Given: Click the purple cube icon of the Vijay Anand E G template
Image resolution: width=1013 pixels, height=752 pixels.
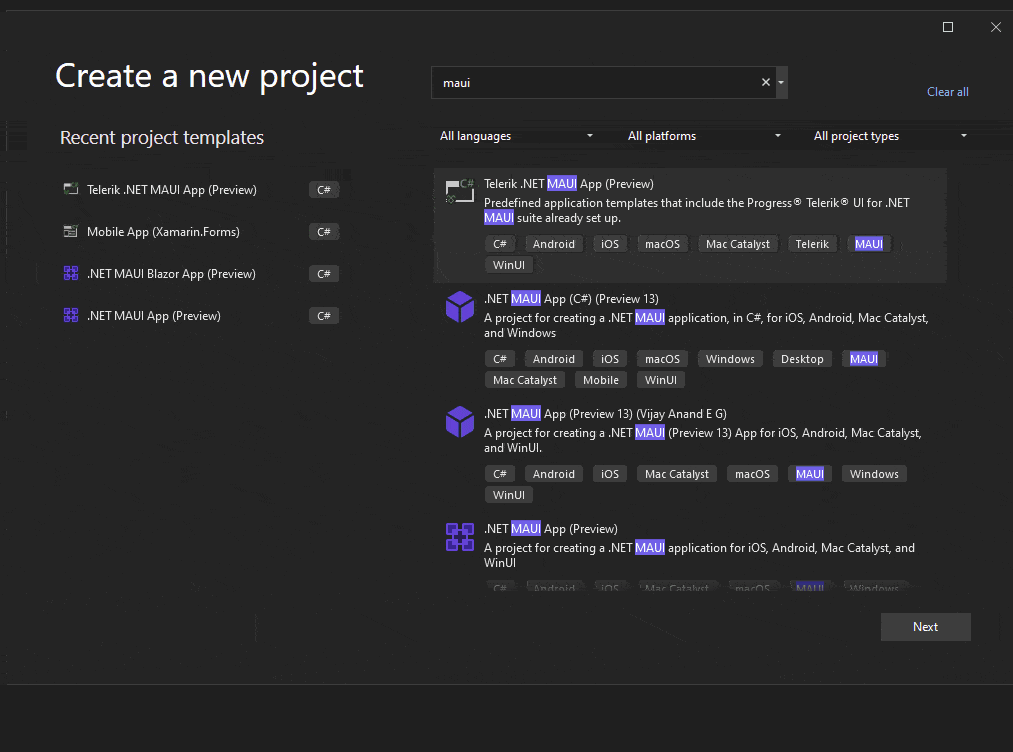Looking at the screenshot, I should (x=460, y=421).
